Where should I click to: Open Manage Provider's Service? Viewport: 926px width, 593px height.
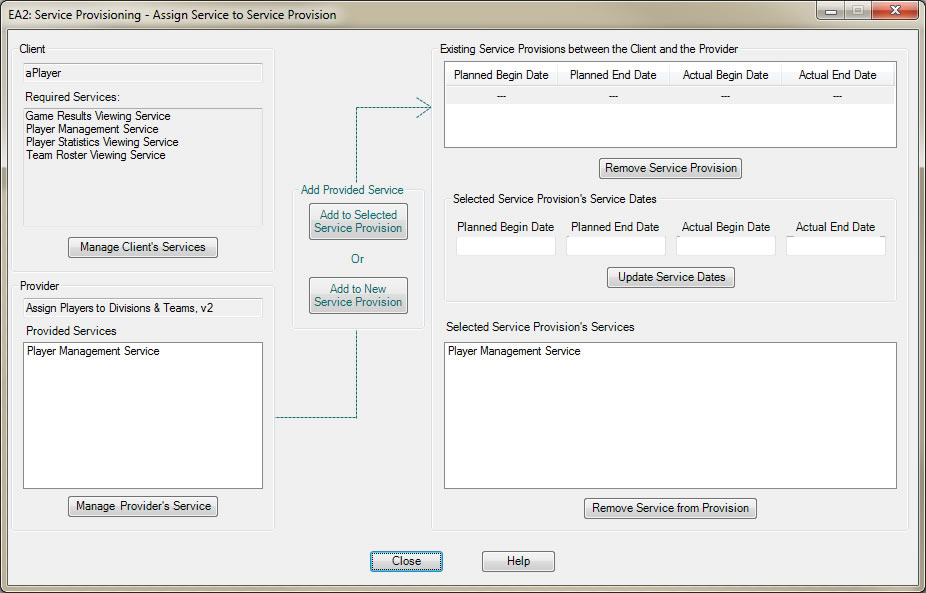pyautogui.click(x=143, y=506)
